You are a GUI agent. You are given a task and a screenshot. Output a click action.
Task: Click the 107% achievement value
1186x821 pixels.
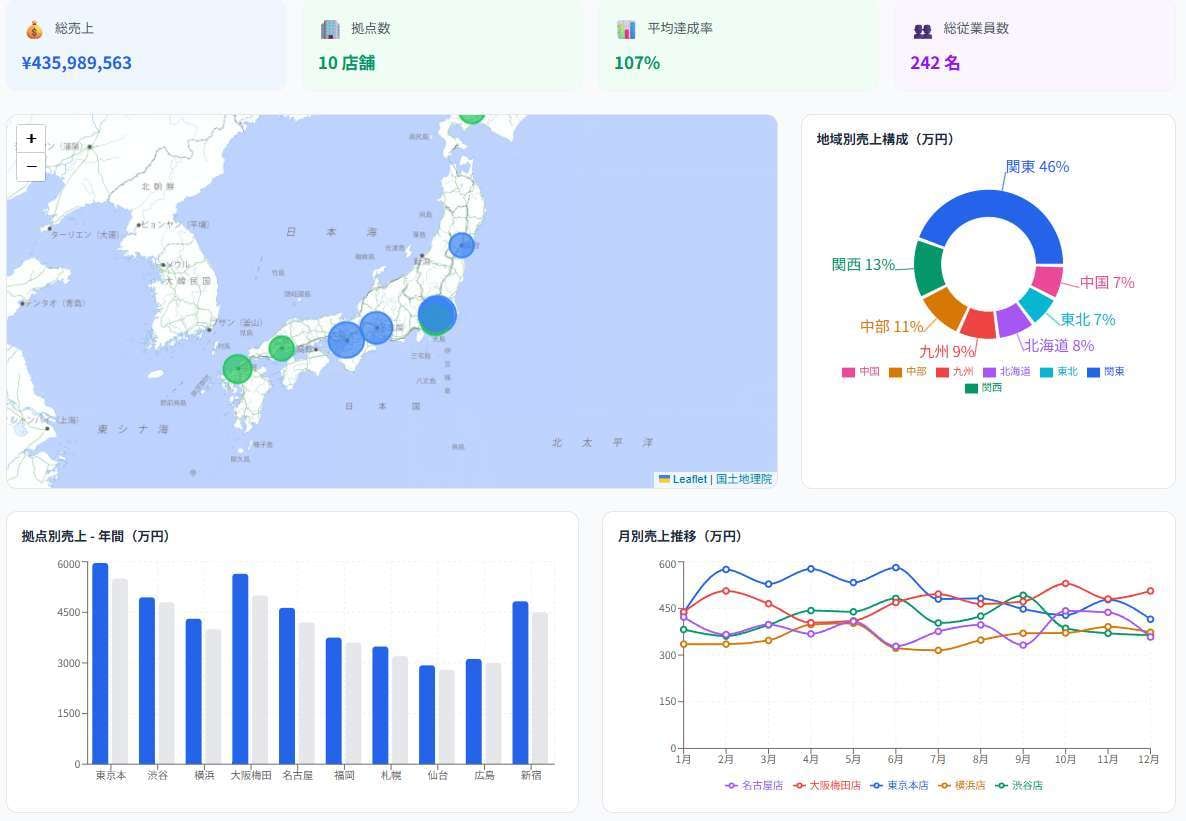[x=637, y=63]
